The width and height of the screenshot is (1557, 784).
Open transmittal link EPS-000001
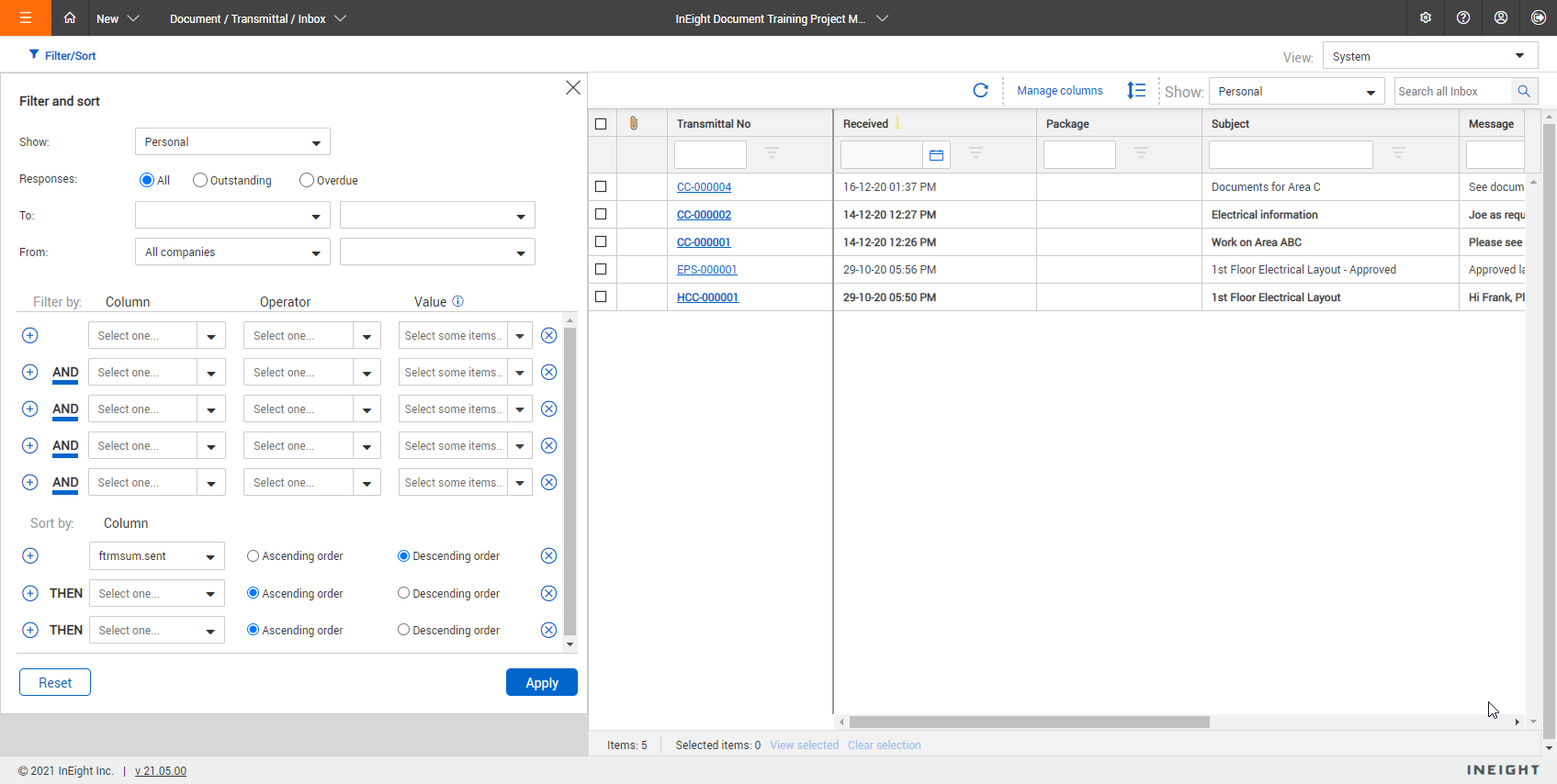pyautogui.click(x=706, y=270)
